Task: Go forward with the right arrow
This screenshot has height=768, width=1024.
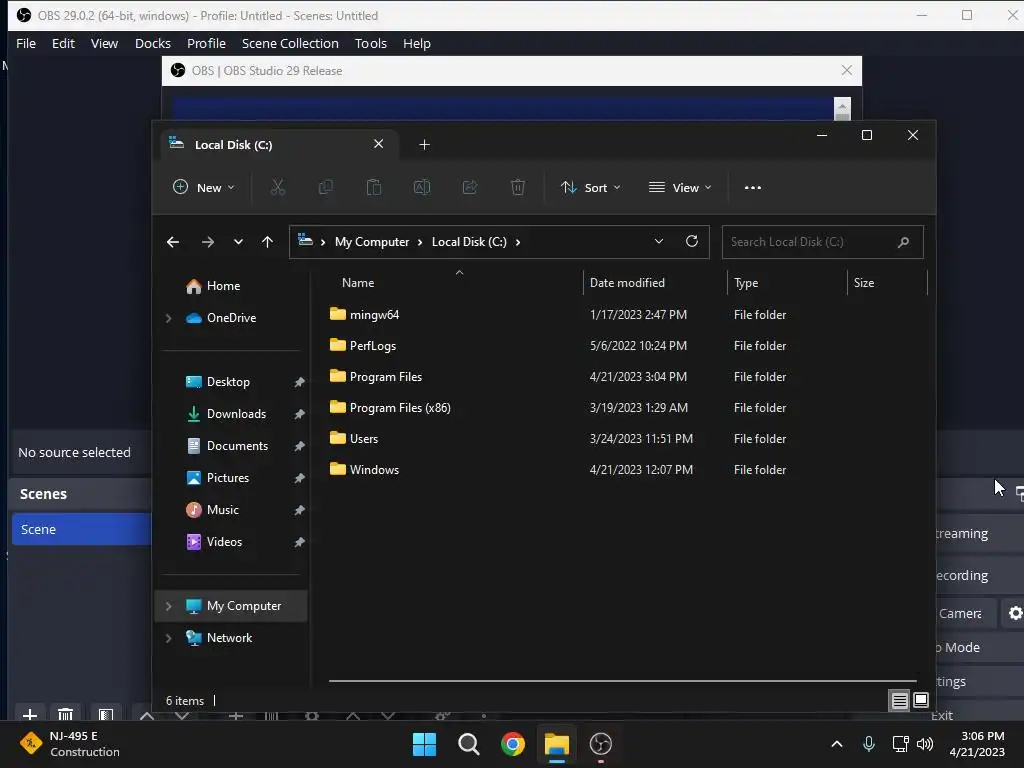Action: click(x=208, y=242)
